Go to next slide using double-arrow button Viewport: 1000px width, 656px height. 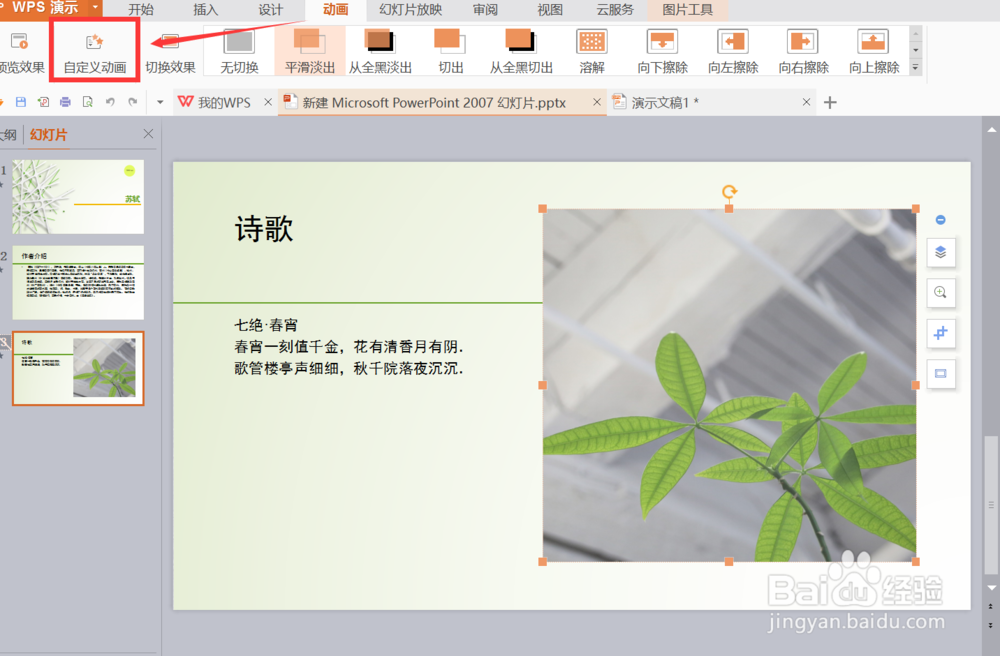991,625
